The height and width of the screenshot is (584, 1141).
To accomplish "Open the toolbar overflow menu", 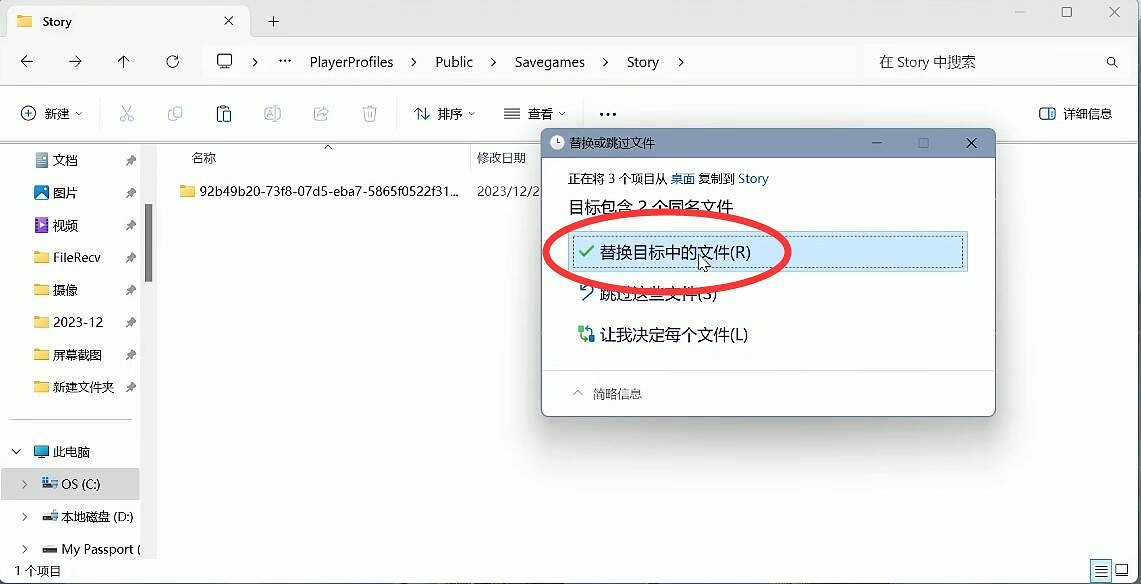I will coord(607,113).
